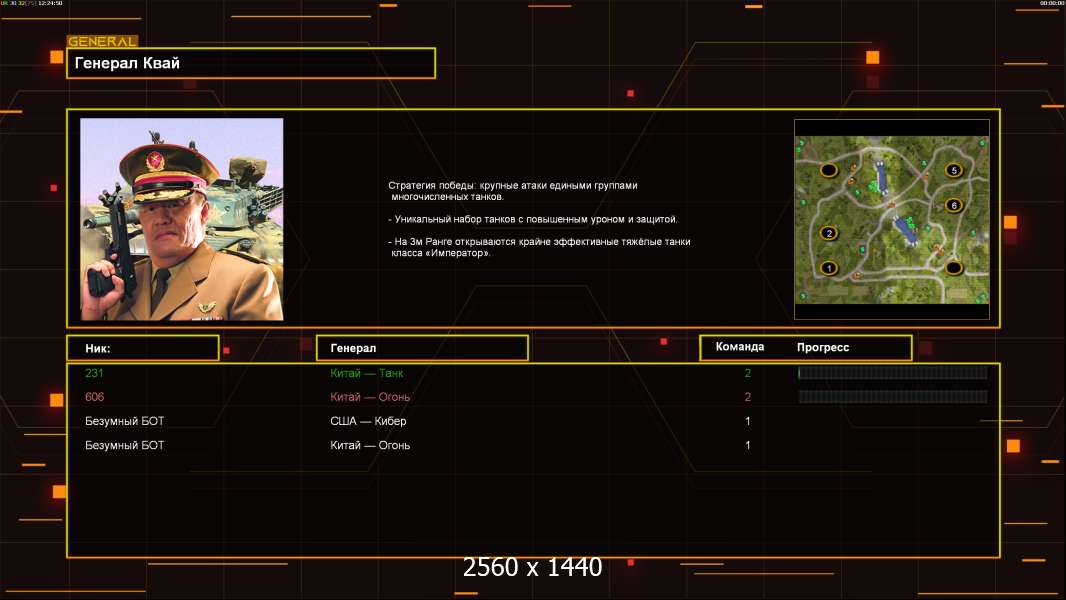Pick start position 5 on the minimap
The height and width of the screenshot is (600, 1066).
953,170
